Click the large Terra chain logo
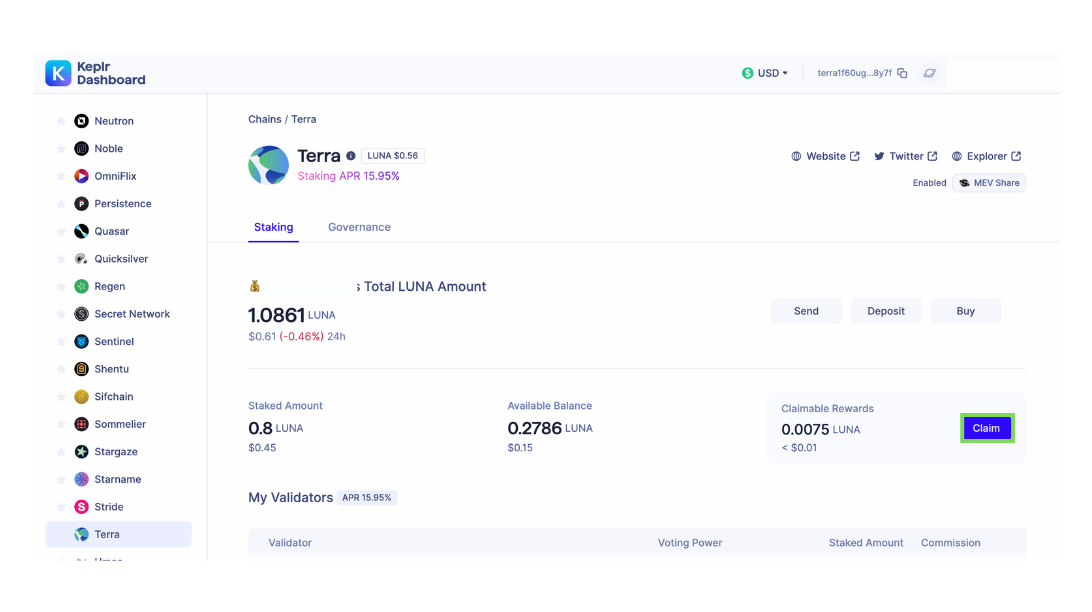 268,165
